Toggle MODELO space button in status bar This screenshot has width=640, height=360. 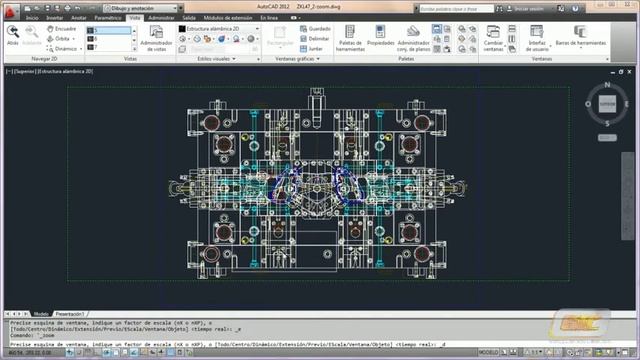(488, 352)
